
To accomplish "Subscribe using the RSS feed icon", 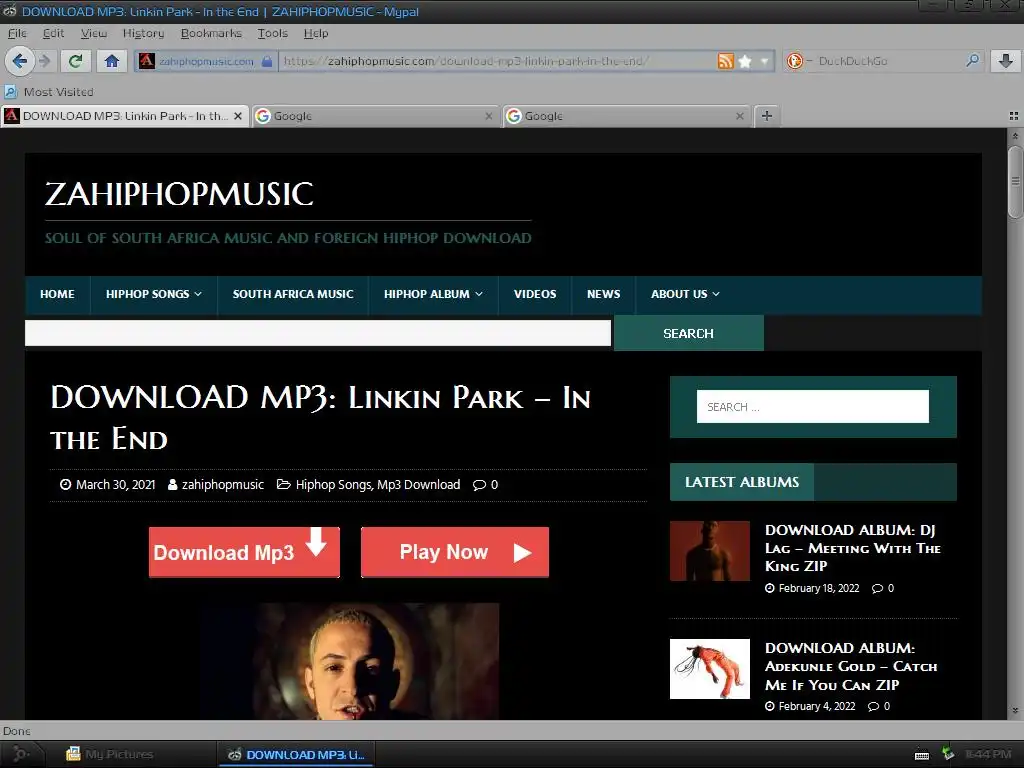I will coord(726,61).
